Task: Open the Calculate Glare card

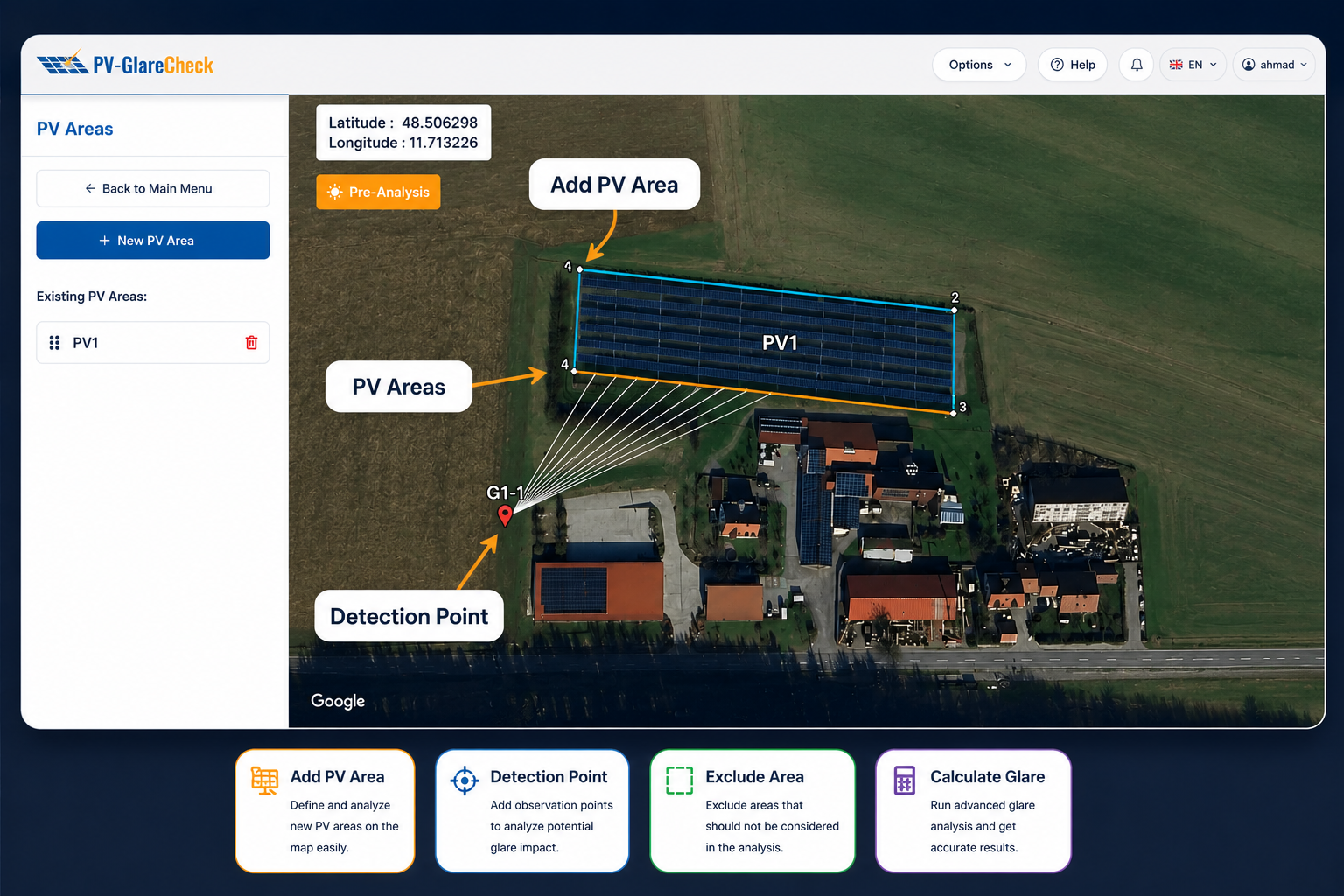Action: pos(973,811)
